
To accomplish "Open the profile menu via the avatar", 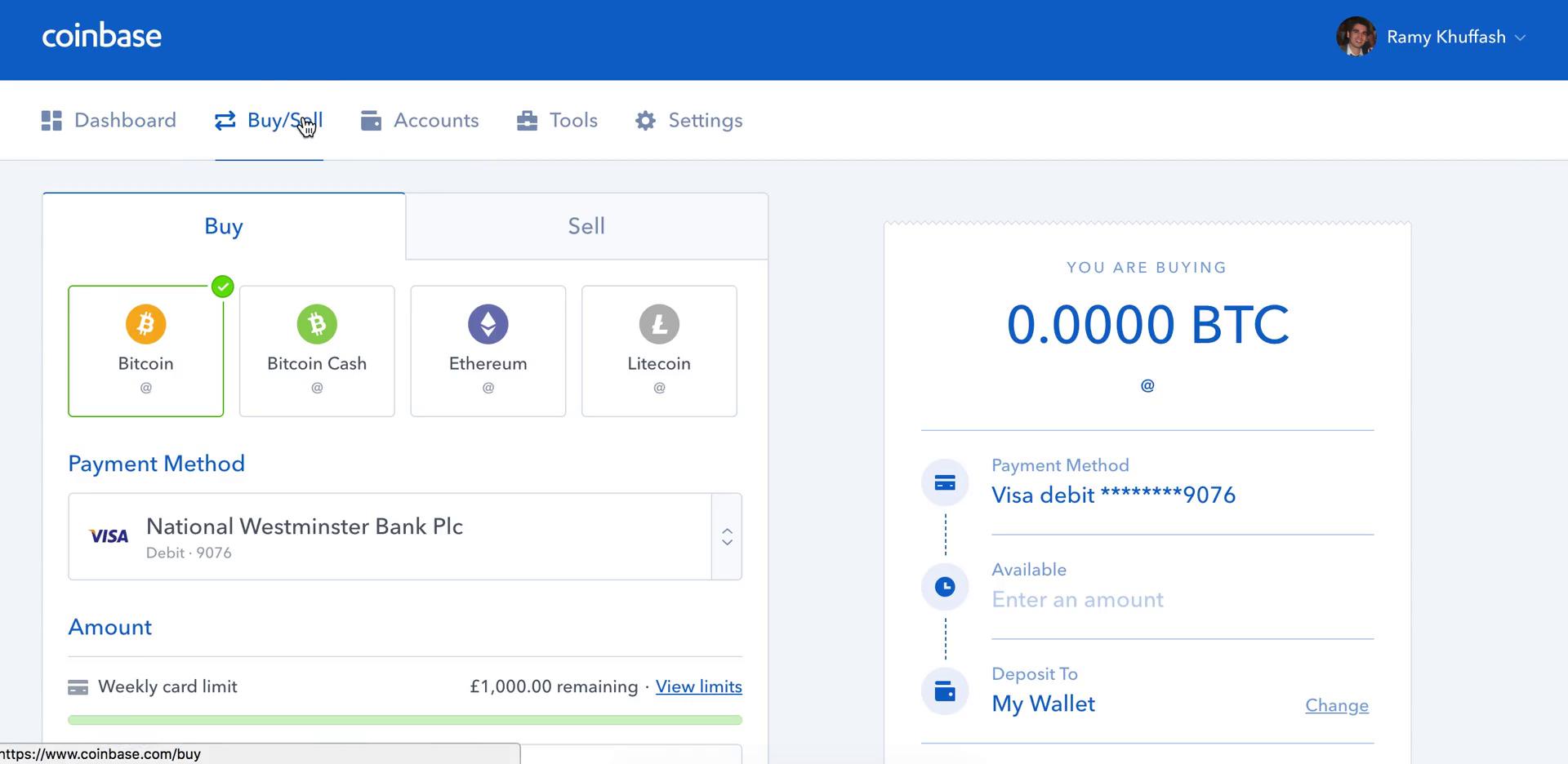I will (x=1356, y=37).
